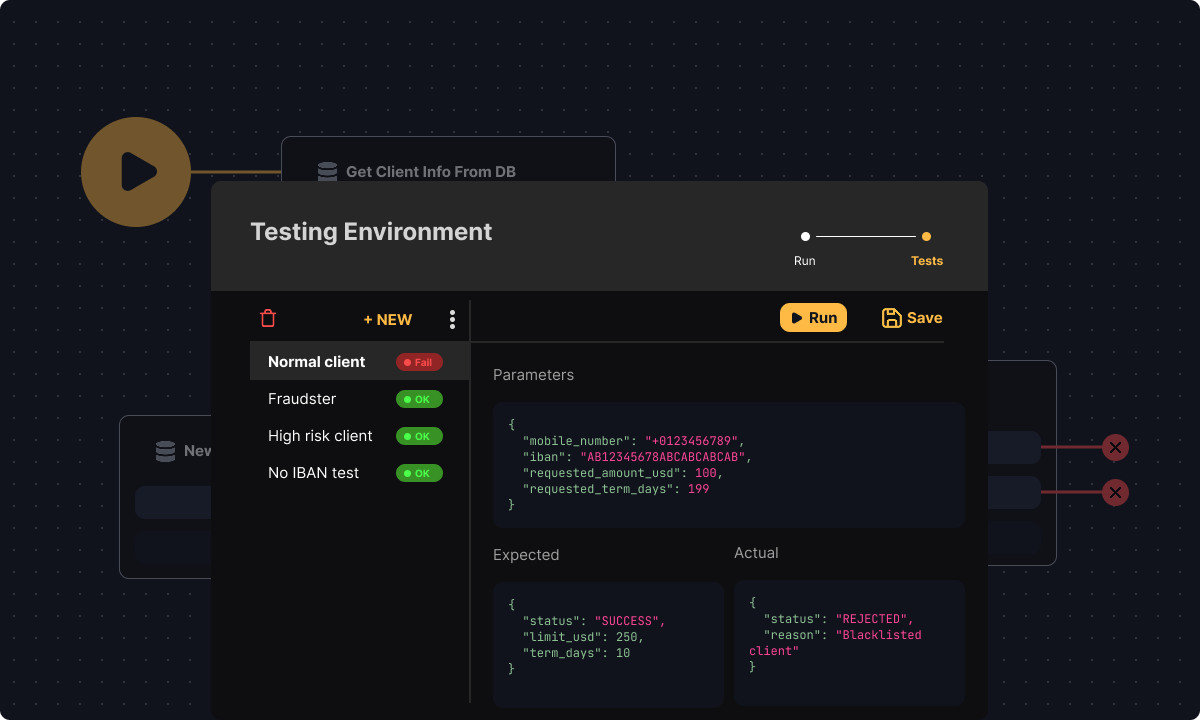Select the High risk client test case
1200x720 pixels.
[320, 436]
